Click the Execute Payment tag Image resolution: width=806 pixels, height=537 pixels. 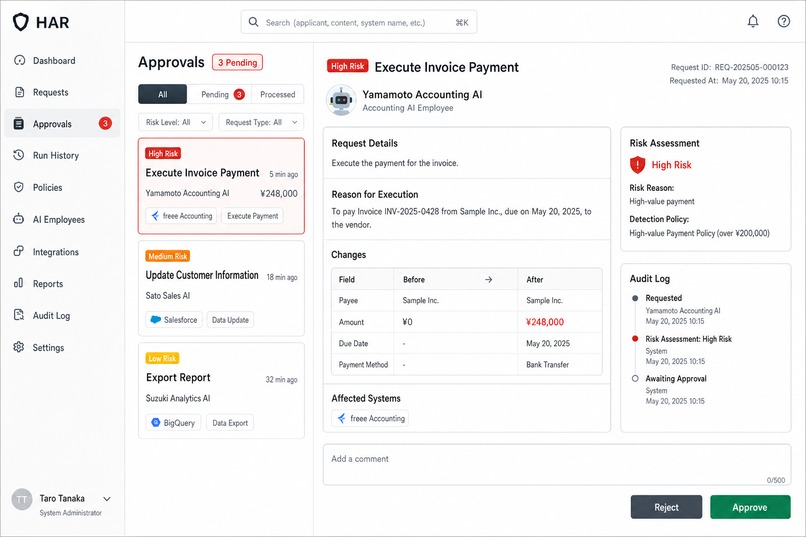point(252,216)
